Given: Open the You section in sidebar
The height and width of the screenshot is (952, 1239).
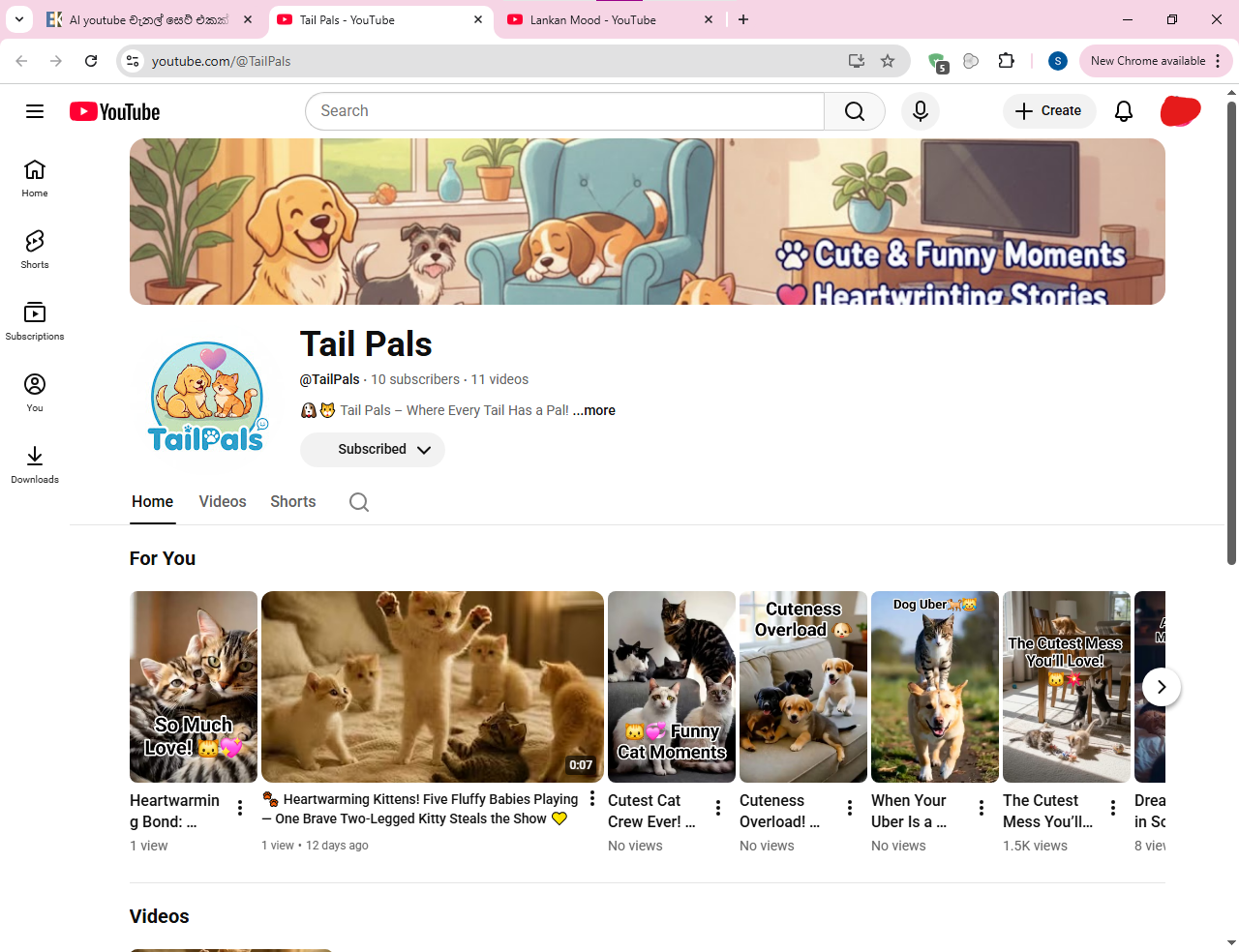Looking at the screenshot, I should [x=35, y=393].
